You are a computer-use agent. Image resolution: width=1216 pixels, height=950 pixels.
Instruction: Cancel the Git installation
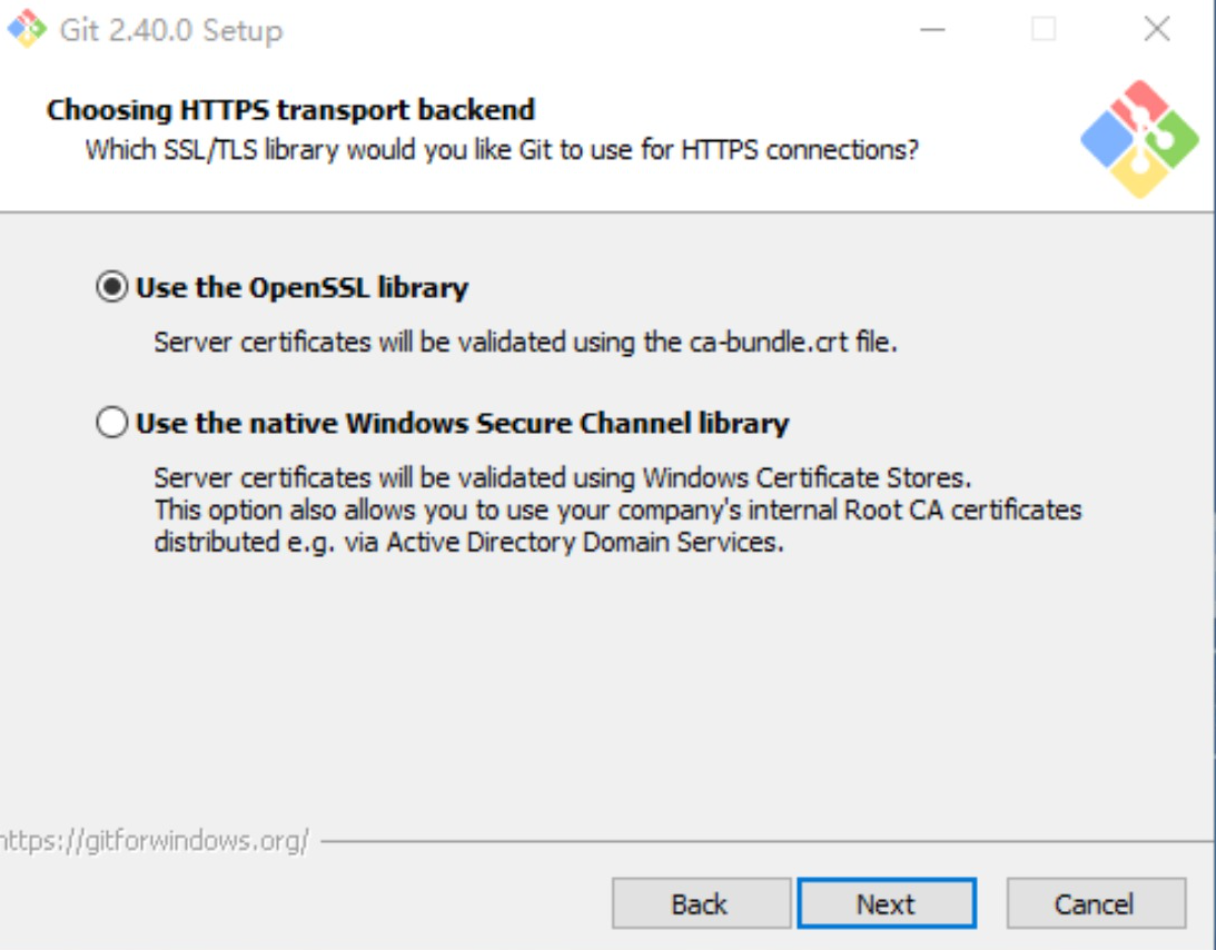[x=1095, y=904]
